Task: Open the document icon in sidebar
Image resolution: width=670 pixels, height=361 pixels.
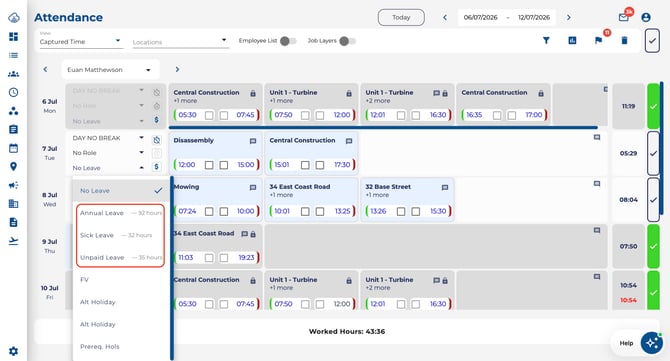Action: coord(13,222)
